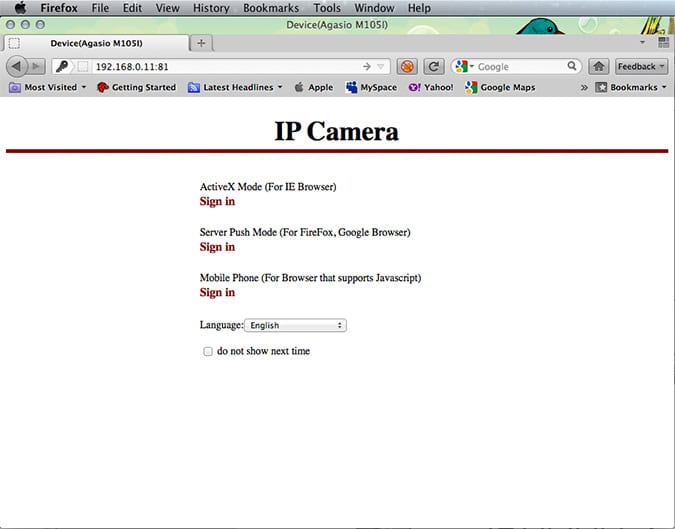Sign in using ActiveX Mode
Viewport: 675px width, 529px height.
pos(217,201)
